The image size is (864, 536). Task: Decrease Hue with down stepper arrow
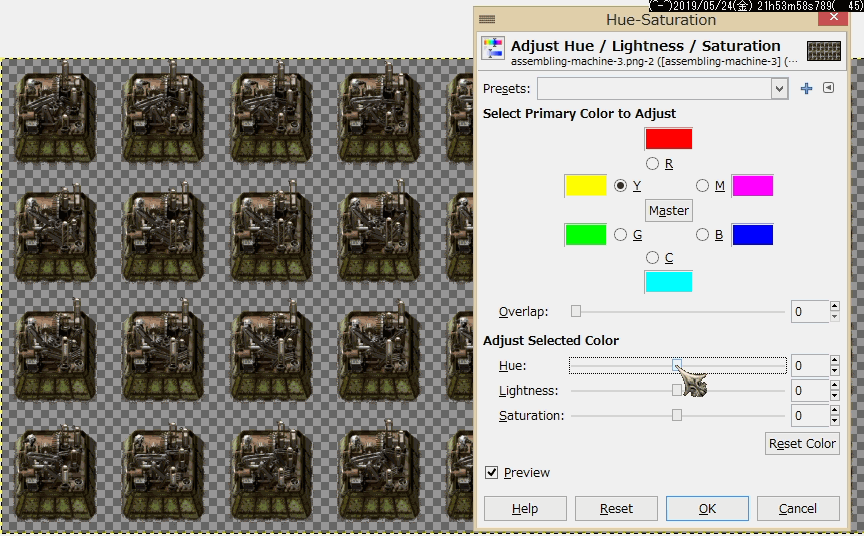pos(835,371)
